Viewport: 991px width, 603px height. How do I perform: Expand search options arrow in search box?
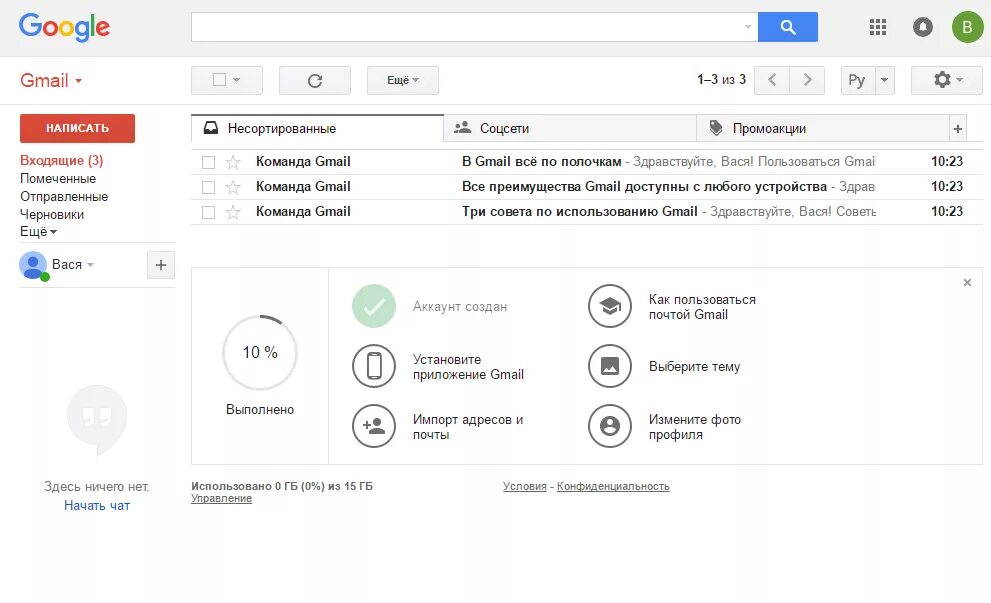[748, 27]
